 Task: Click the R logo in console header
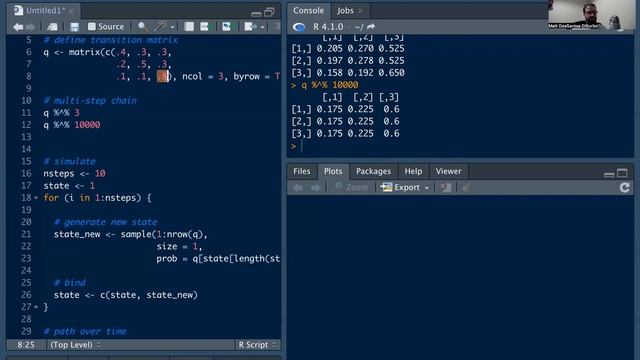pos(299,27)
